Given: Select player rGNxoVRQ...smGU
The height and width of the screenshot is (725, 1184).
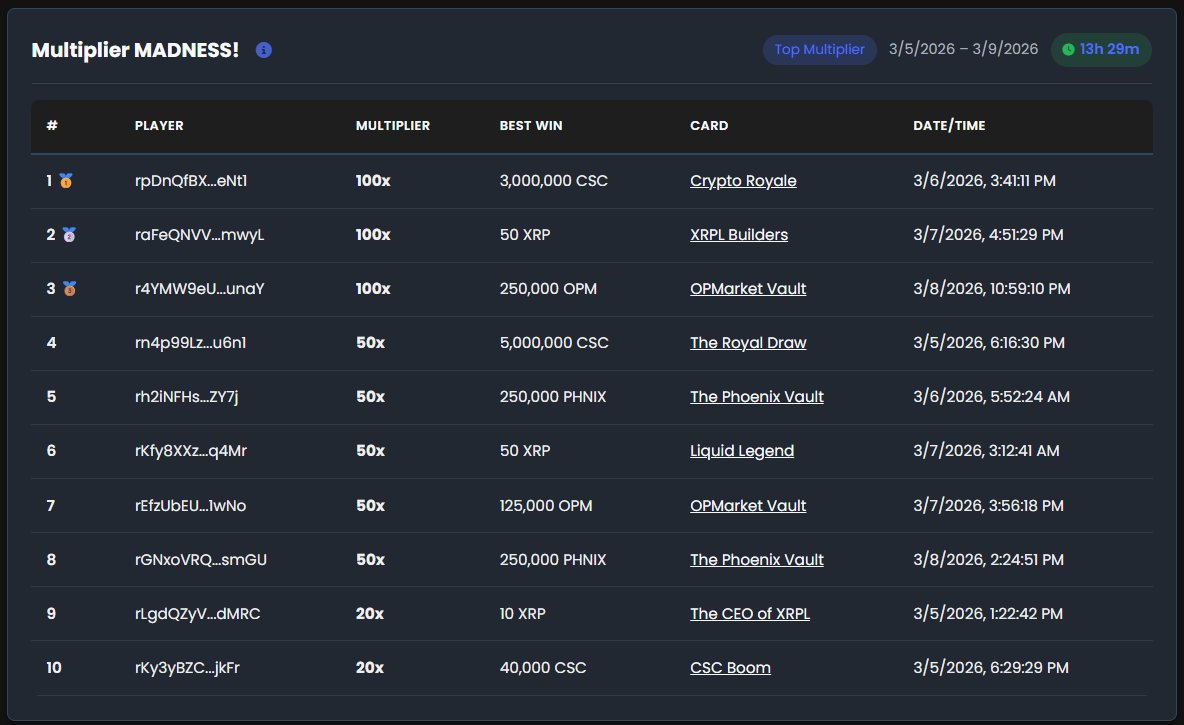Looking at the screenshot, I should 201,560.
